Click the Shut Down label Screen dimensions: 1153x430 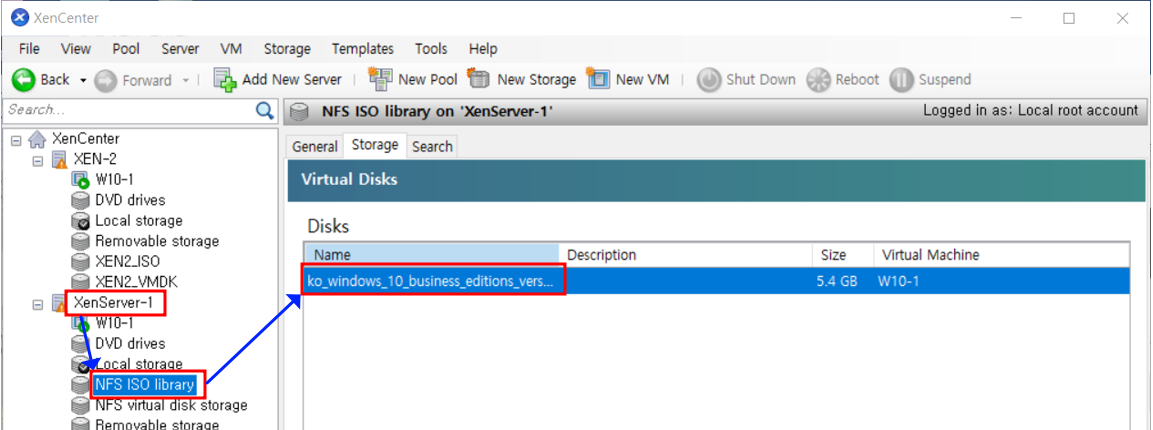[761, 79]
